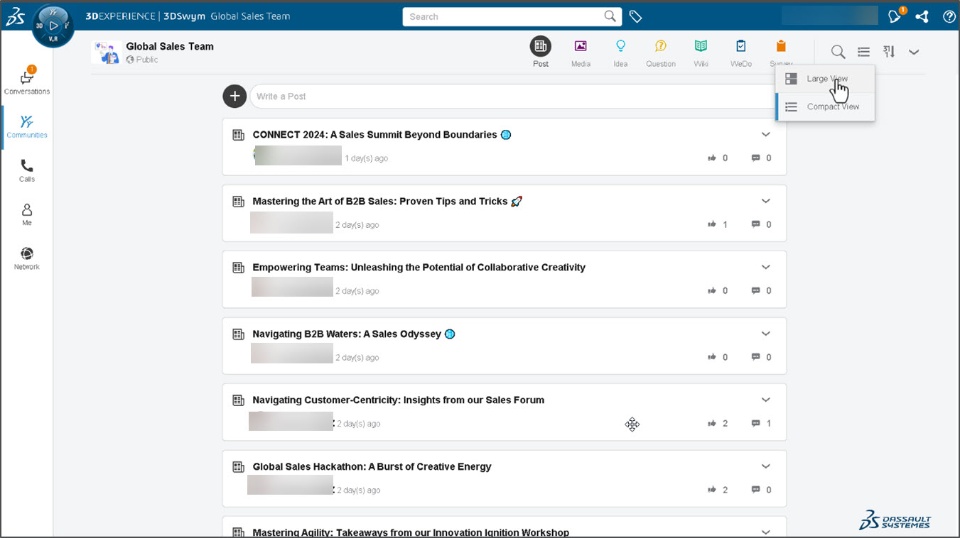Open CONNECT 2024: A Sales Summit post
The height and width of the screenshot is (538, 960).
(x=375, y=135)
